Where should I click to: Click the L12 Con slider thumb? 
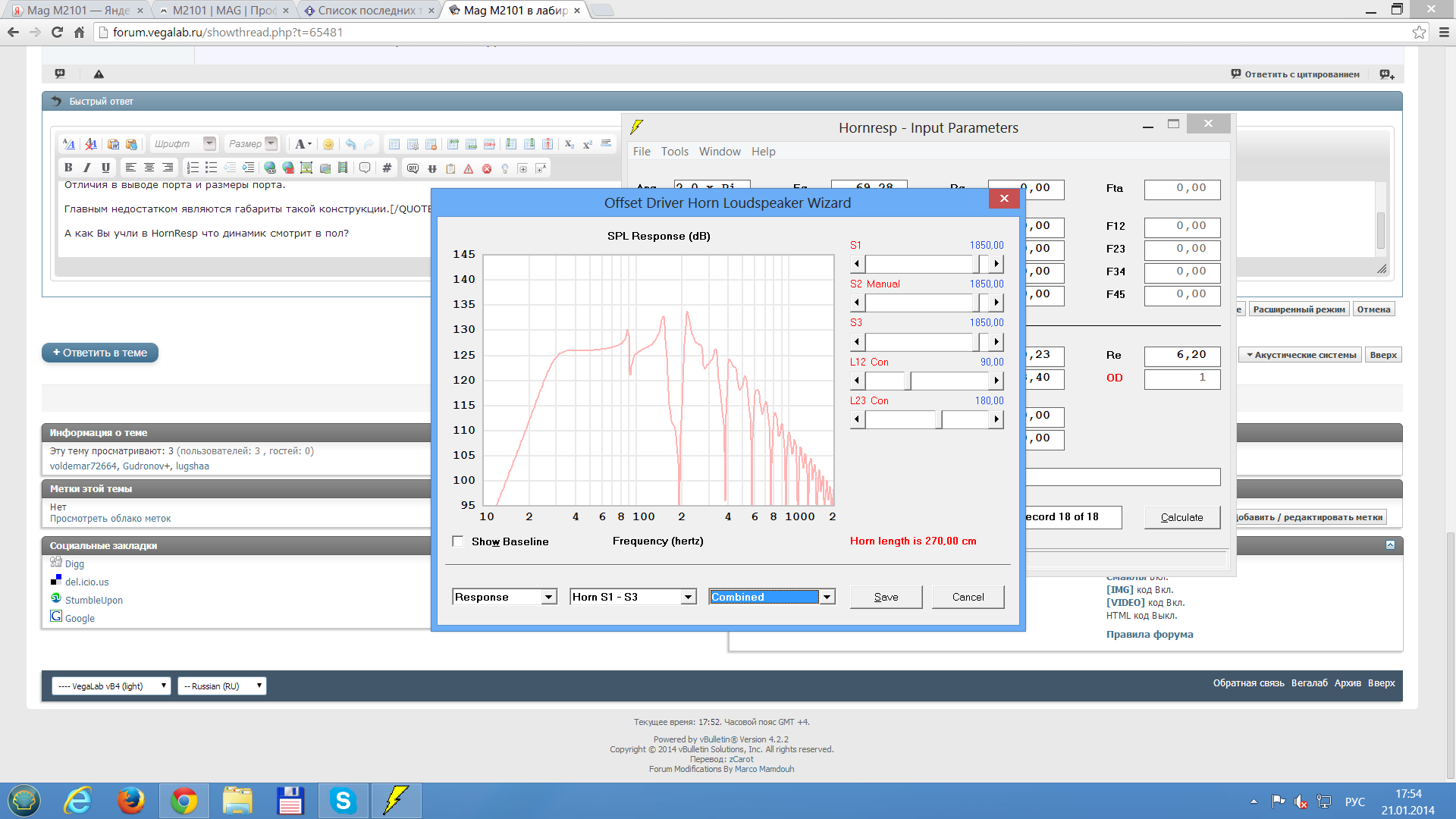tap(908, 381)
